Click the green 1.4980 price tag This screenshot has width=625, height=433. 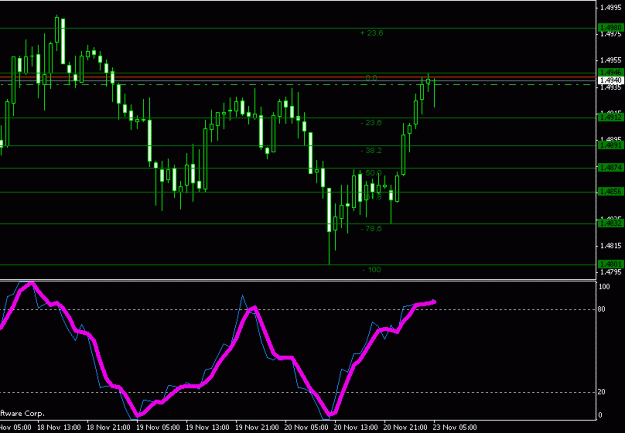611,28
